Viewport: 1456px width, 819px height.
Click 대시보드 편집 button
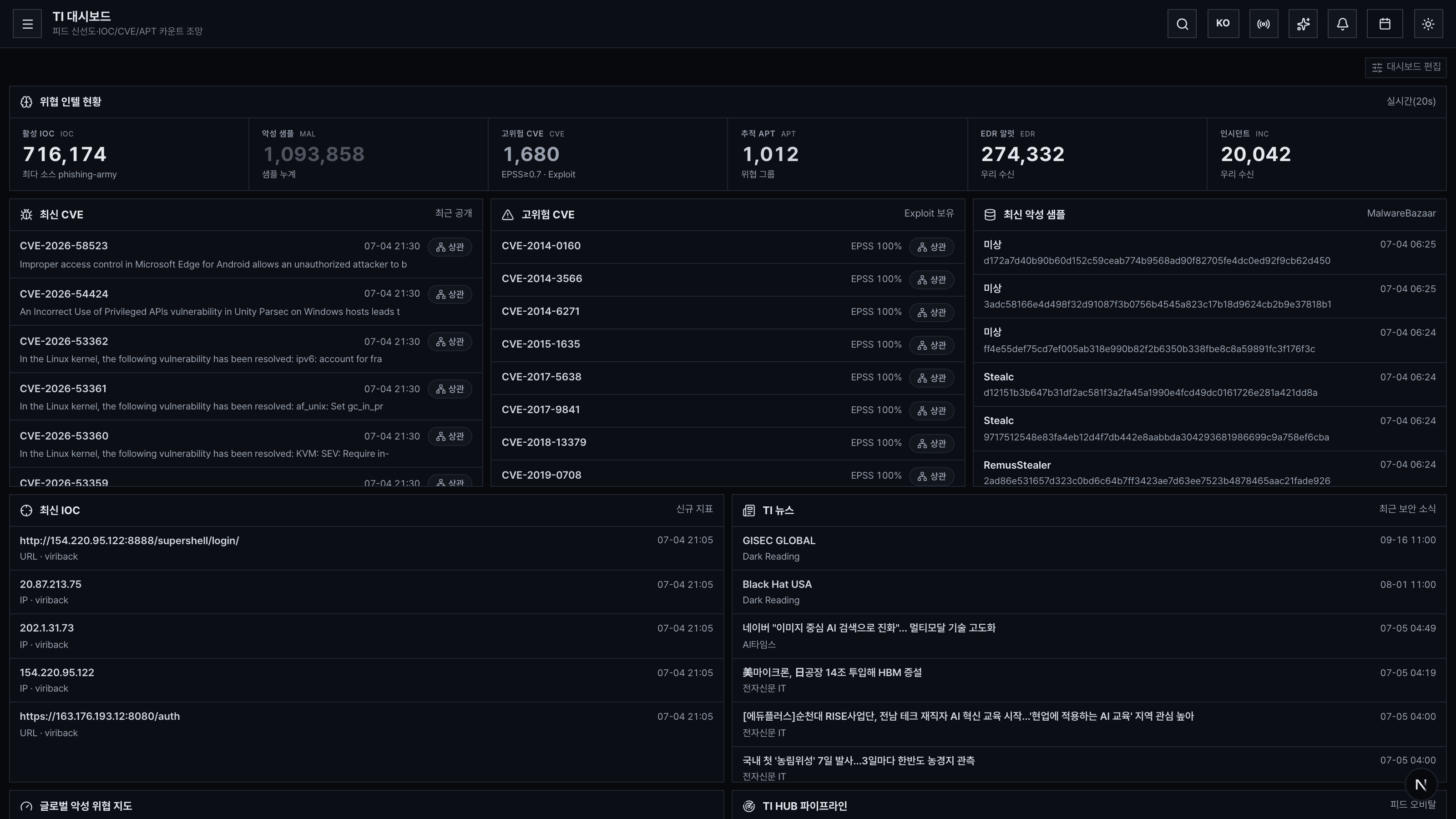[x=1405, y=67]
